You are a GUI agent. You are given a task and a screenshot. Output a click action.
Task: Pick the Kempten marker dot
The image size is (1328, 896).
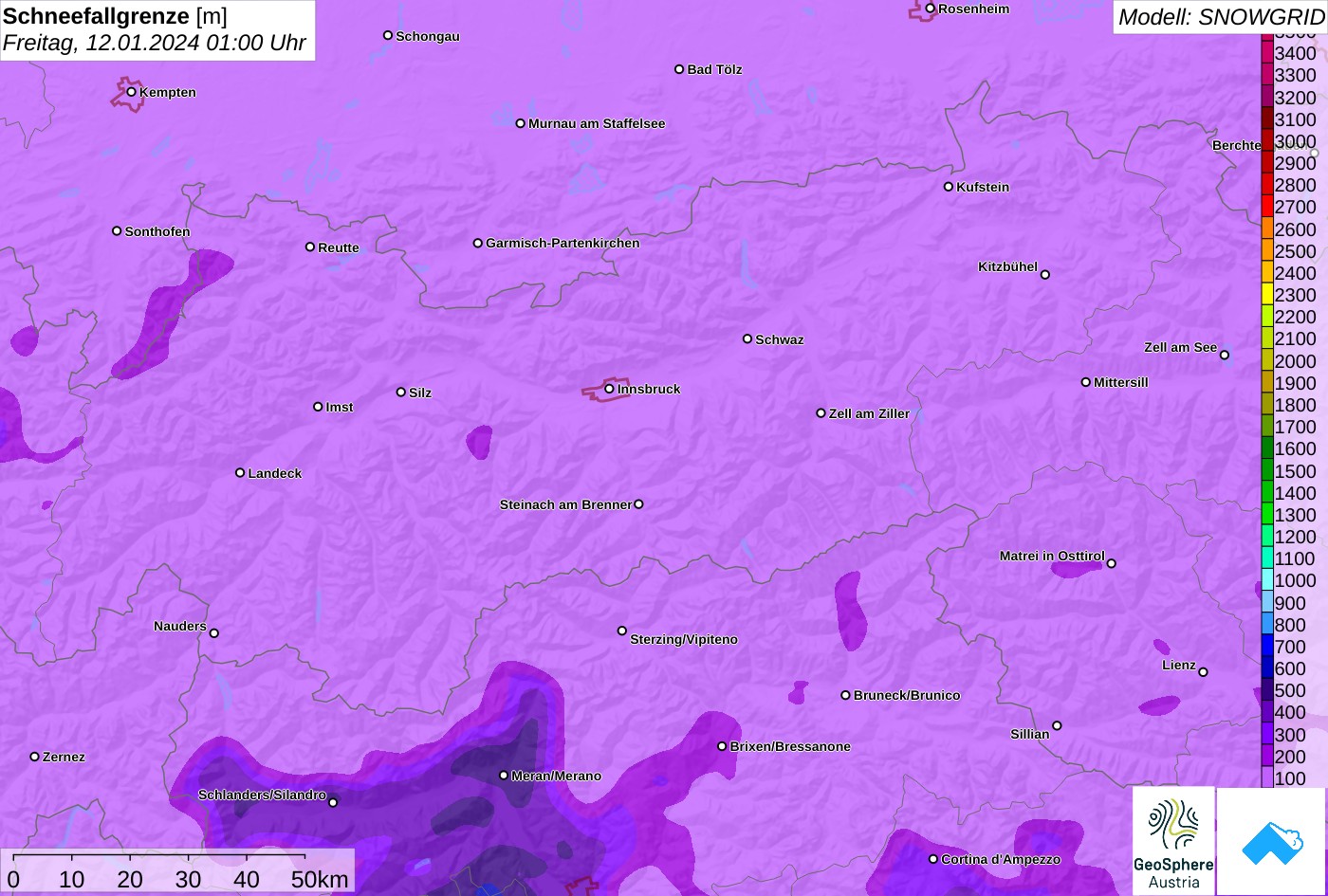(132, 92)
